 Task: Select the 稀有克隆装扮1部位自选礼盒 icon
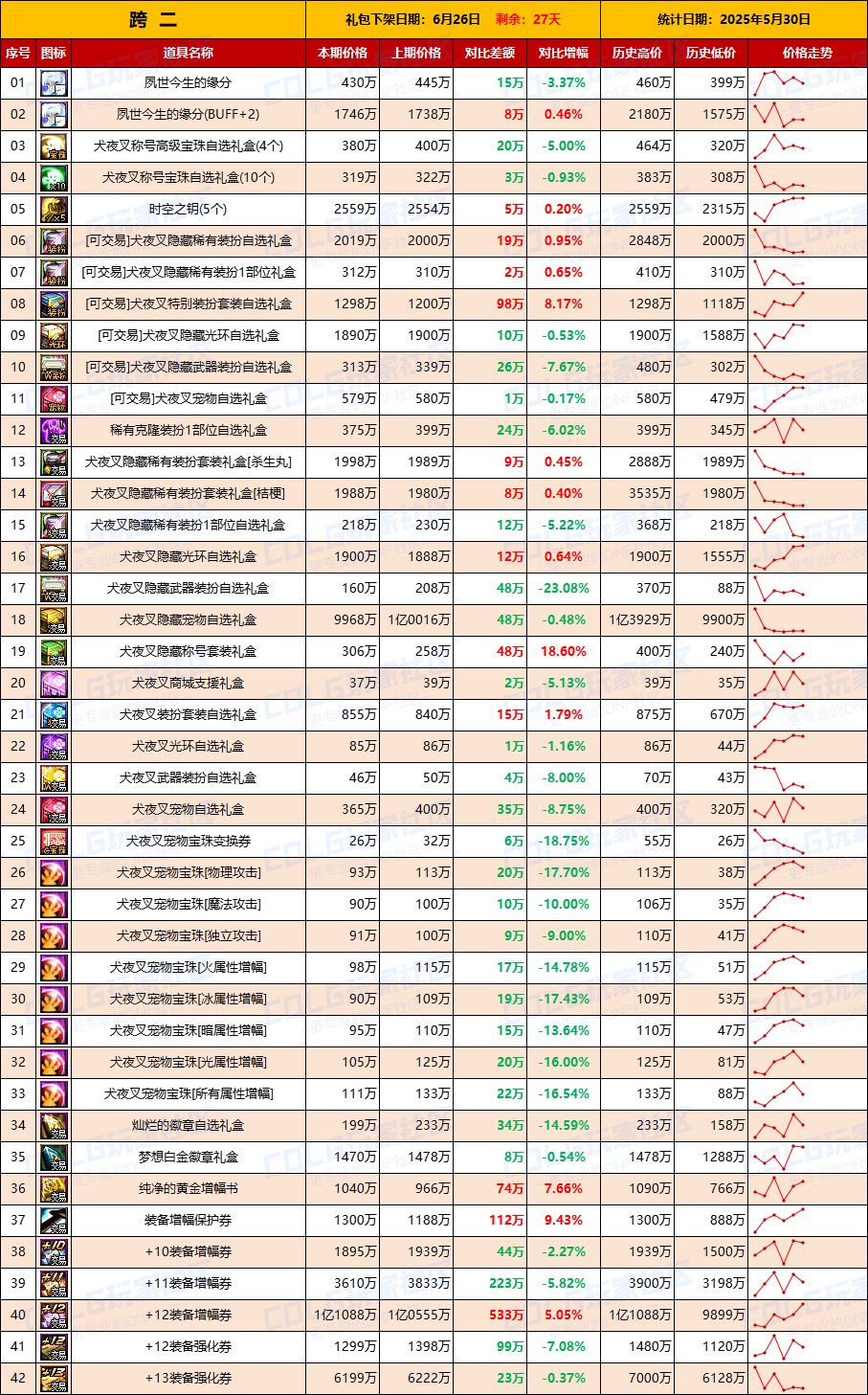click(x=54, y=431)
